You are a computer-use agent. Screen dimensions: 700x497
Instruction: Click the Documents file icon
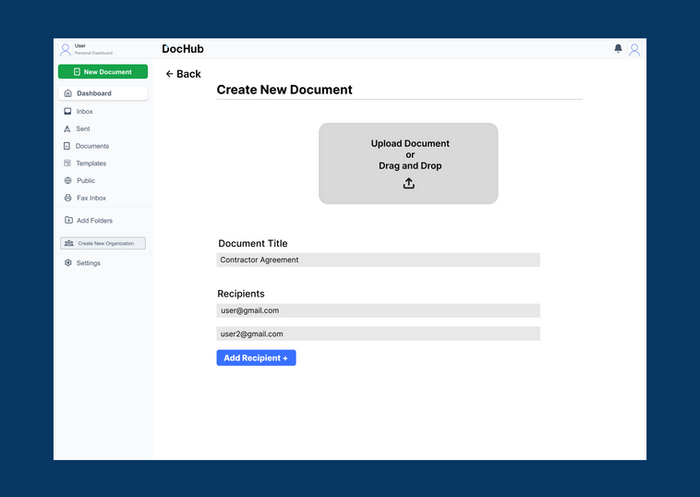click(67, 146)
